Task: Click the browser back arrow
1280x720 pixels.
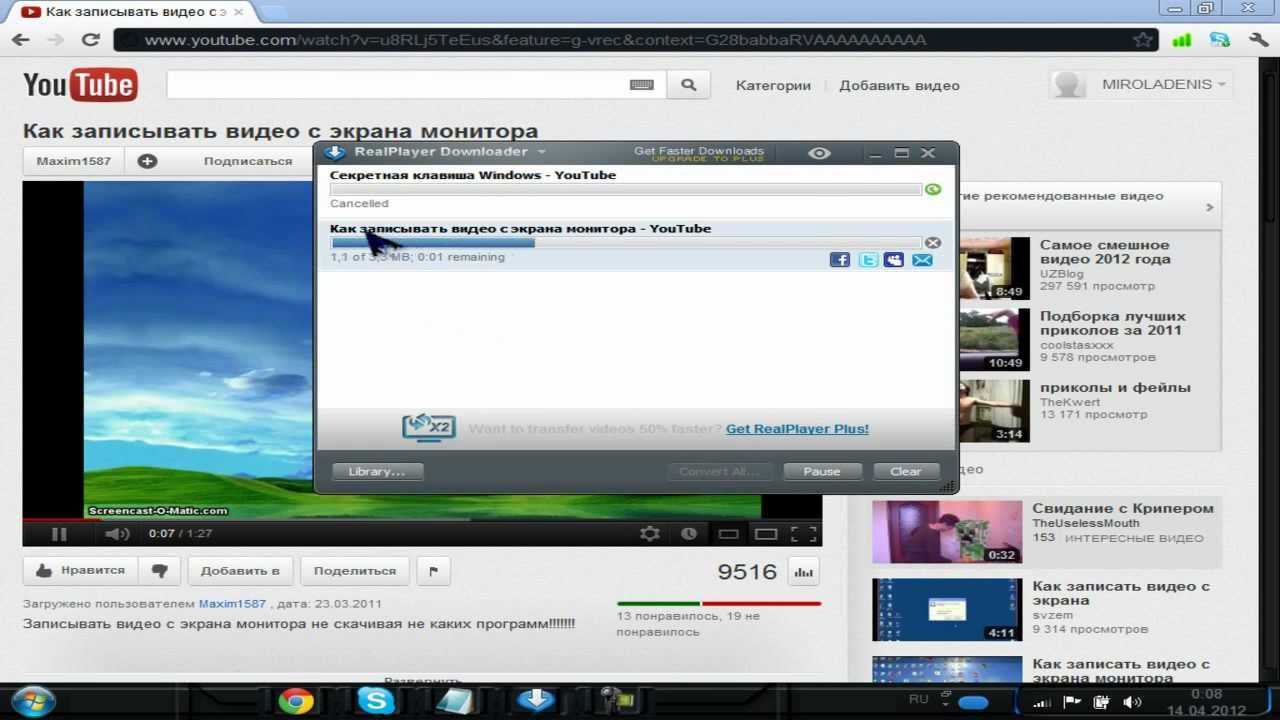Action: [x=21, y=40]
